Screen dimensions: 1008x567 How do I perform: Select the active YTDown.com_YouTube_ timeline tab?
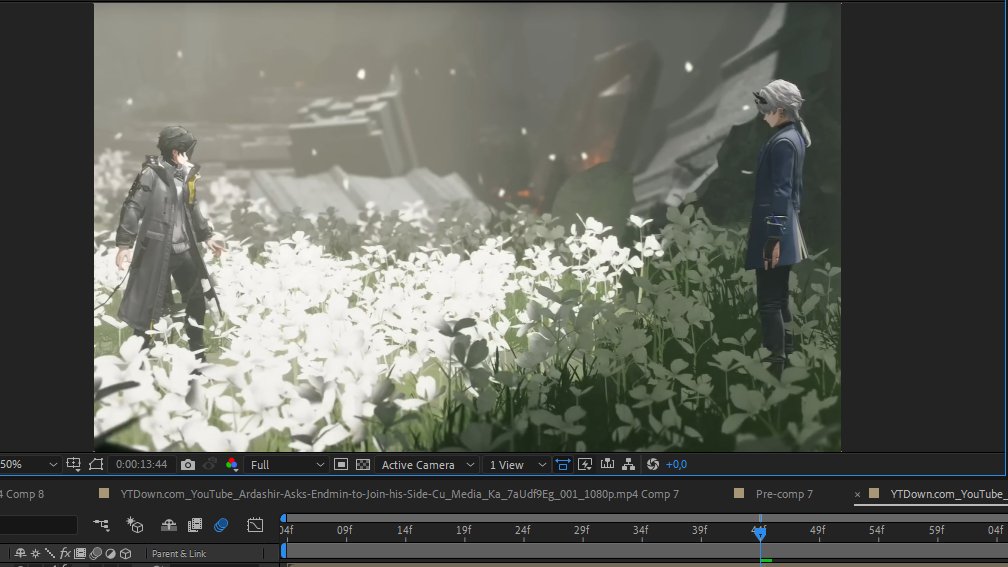[948, 494]
